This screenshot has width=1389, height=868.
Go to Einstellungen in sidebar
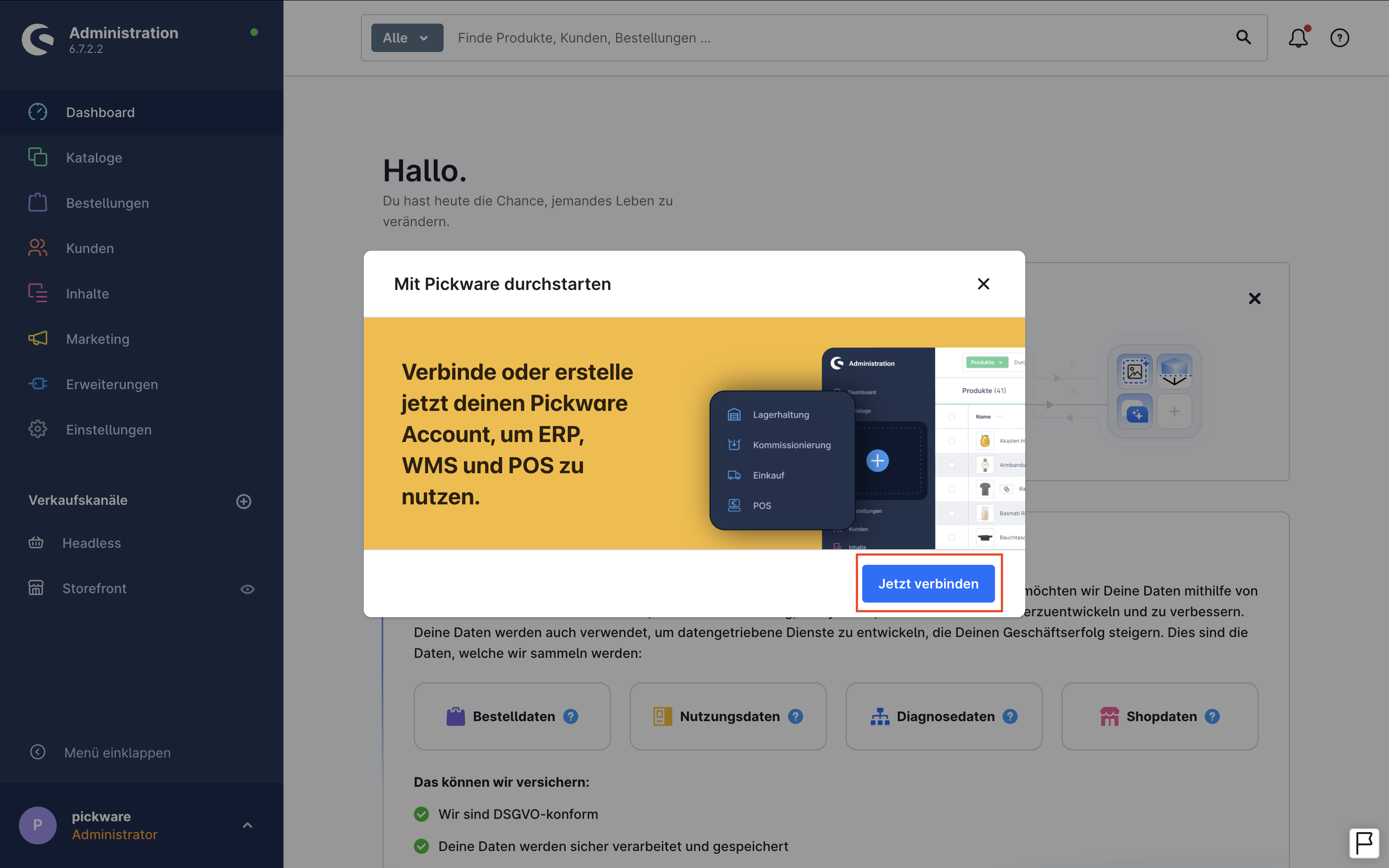[109, 430]
